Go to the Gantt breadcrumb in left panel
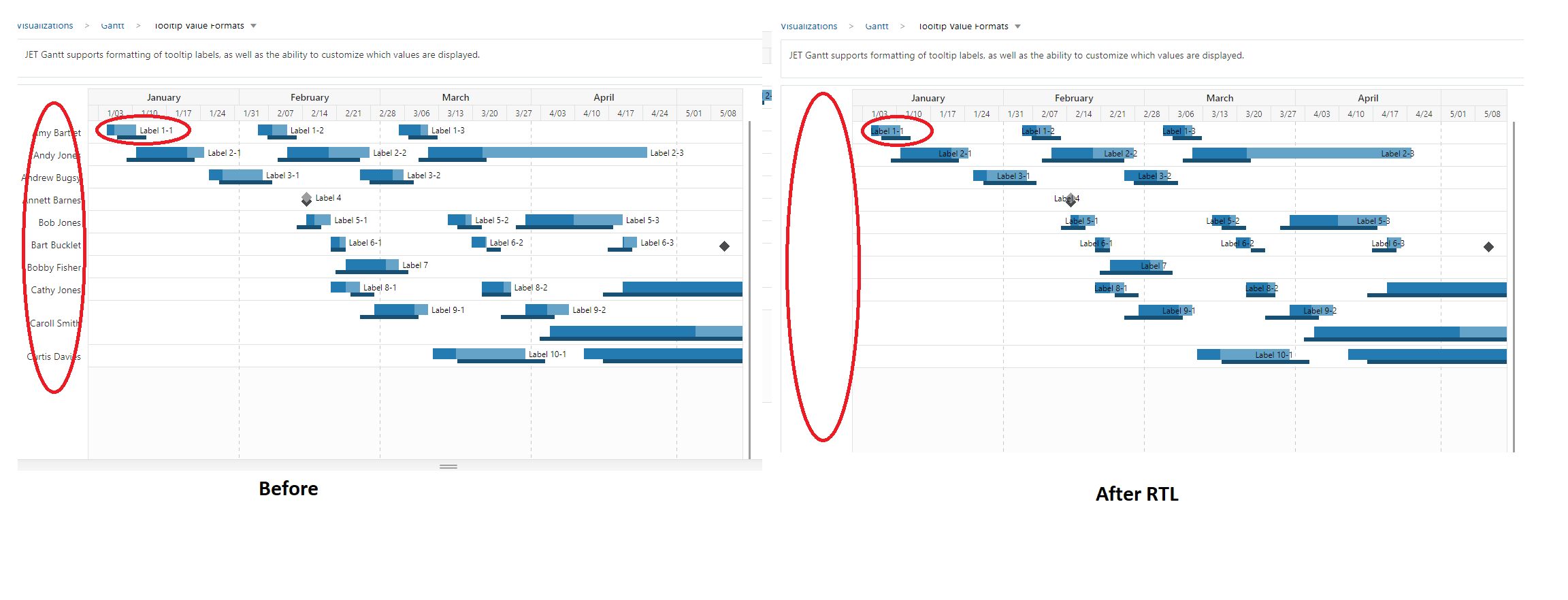Screen dimensions: 1568x600 click(x=112, y=26)
